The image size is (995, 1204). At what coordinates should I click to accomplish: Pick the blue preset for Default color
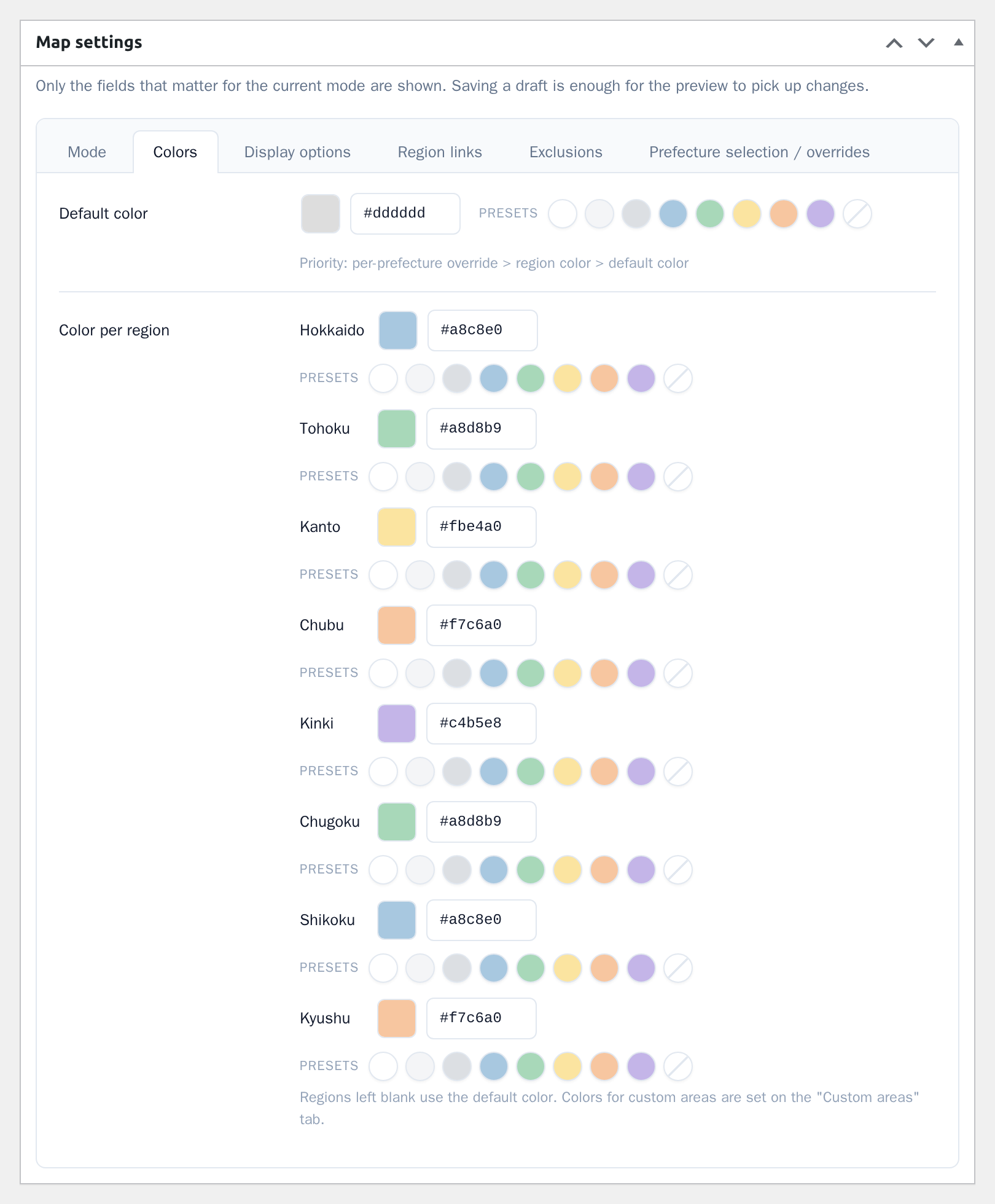coord(673,214)
